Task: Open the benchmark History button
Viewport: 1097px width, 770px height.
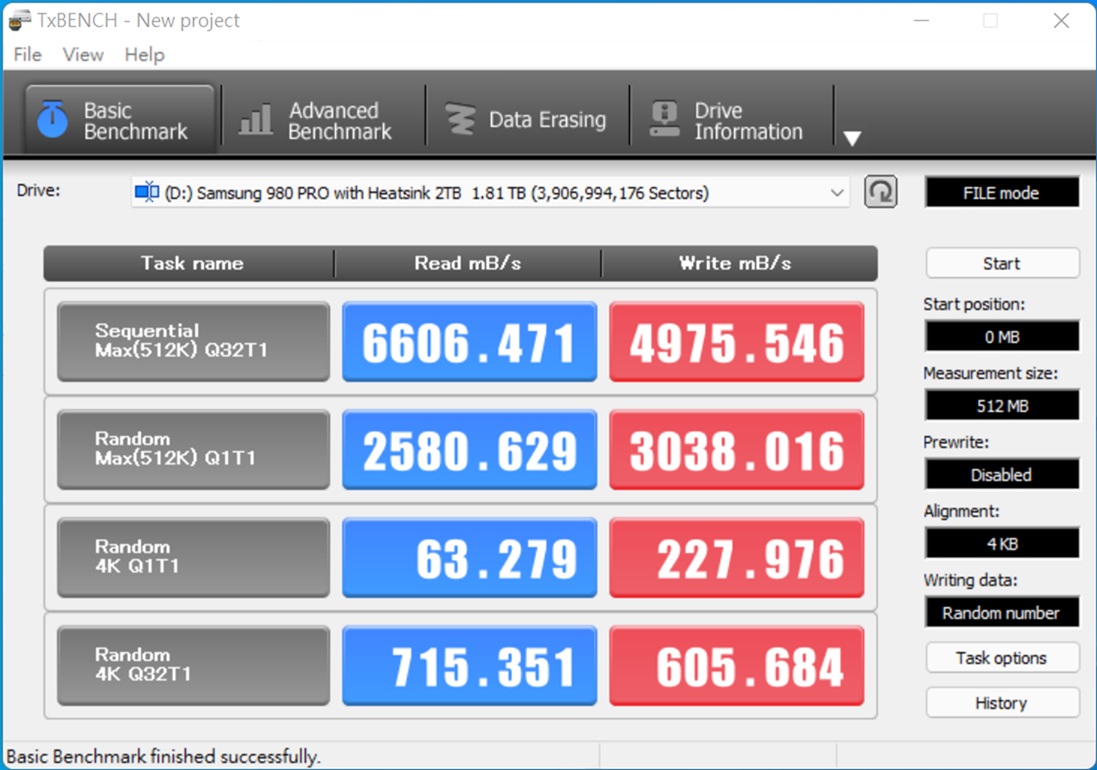Action: pos(1002,703)
